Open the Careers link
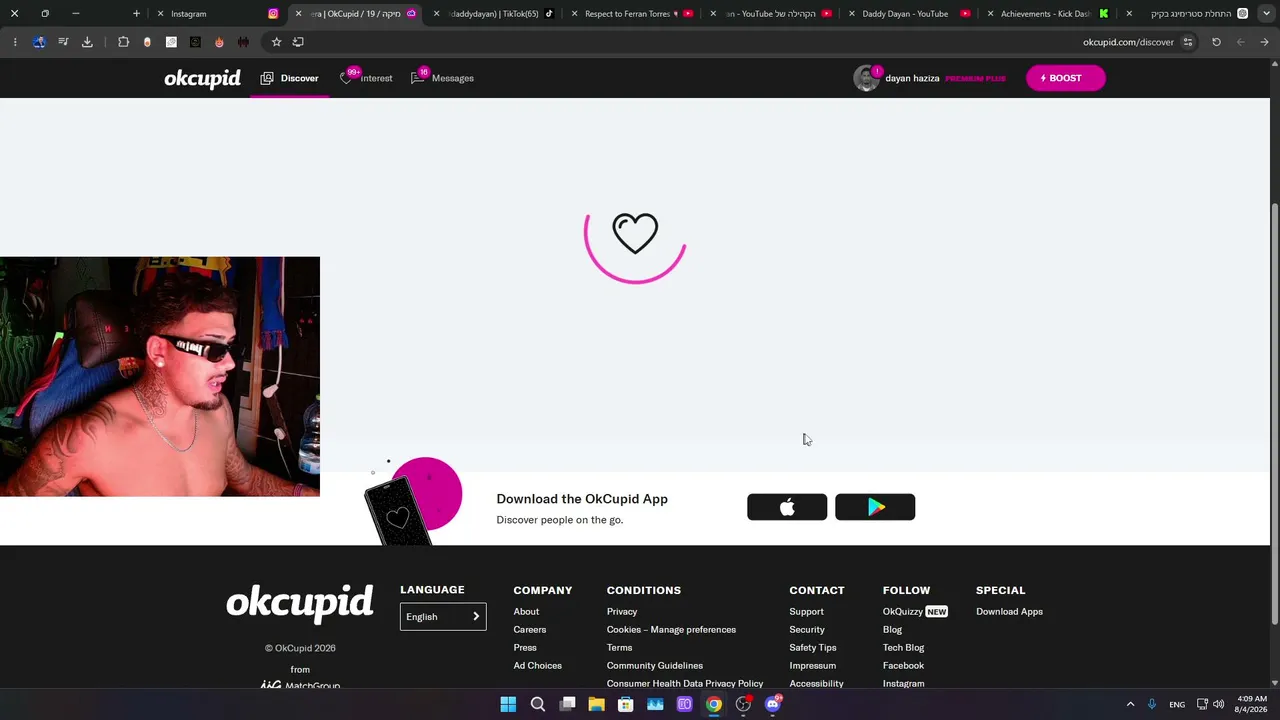The image size is (1280, 720). coord(530,630)
